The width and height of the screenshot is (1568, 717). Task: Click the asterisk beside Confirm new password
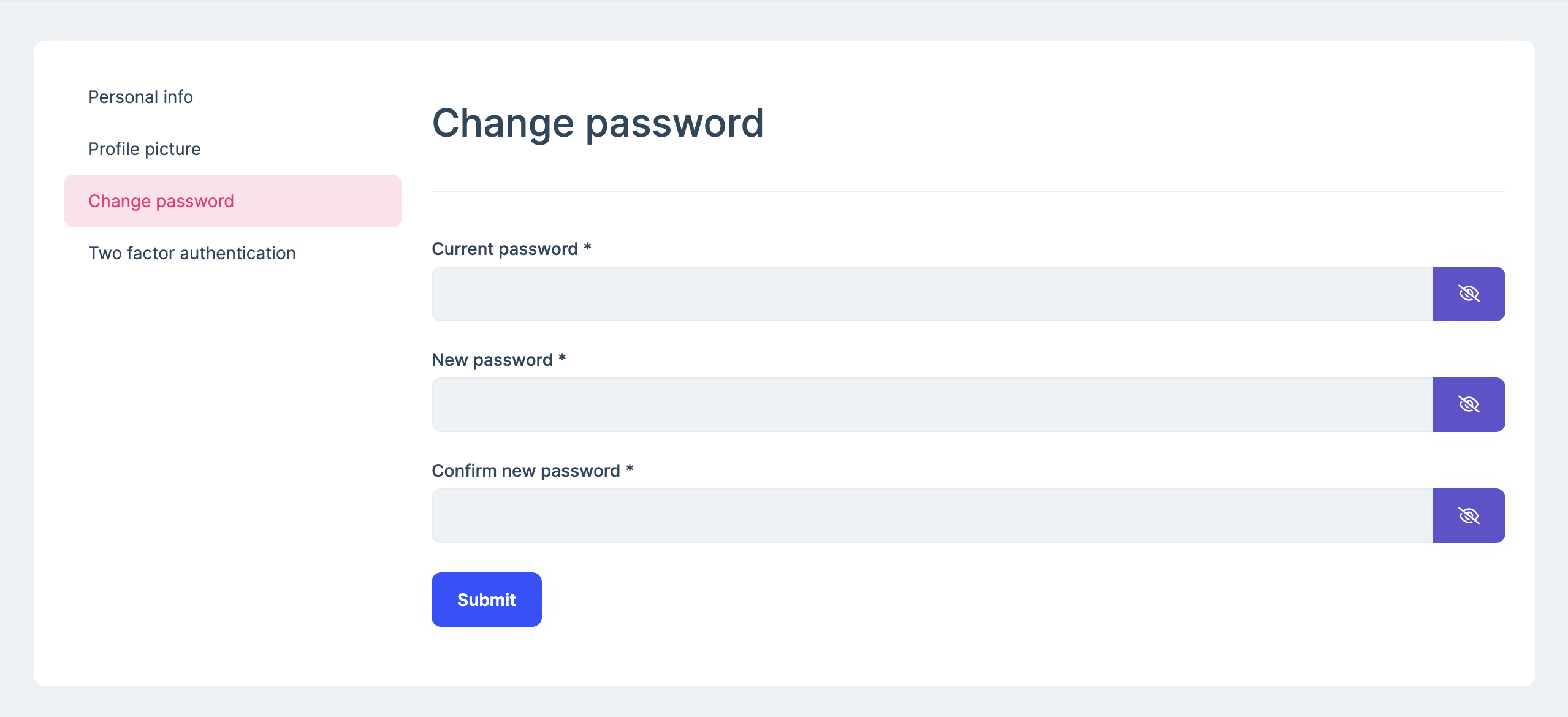point(630,469)
